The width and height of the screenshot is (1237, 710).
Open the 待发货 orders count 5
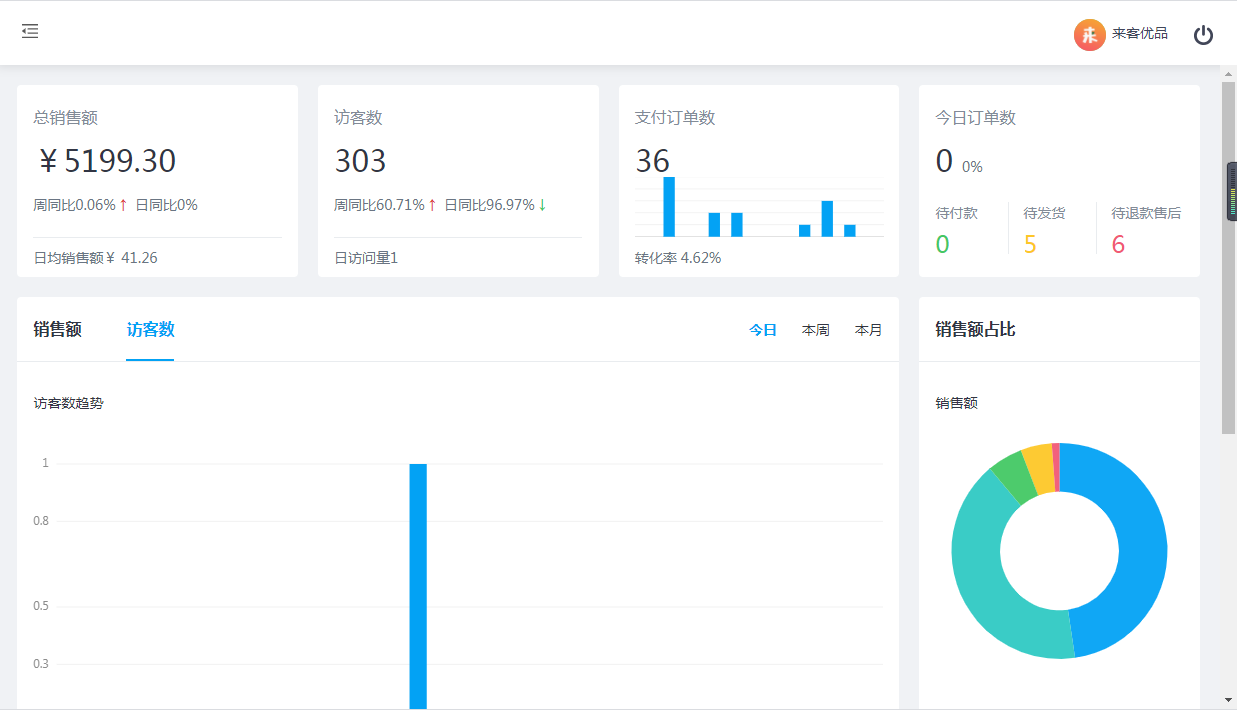[1030, 244]
